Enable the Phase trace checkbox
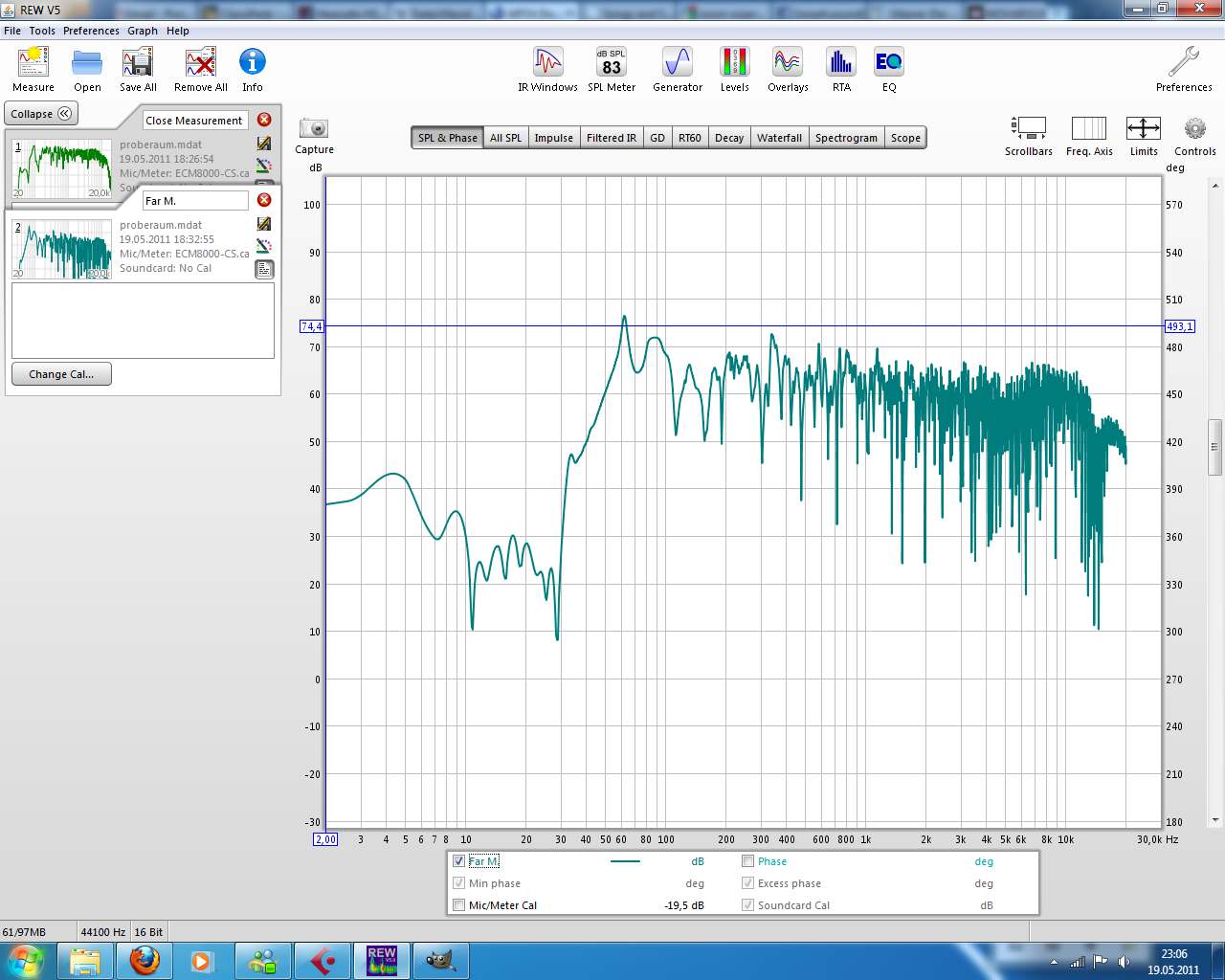The image size is (1225, 980). [748, 861]
